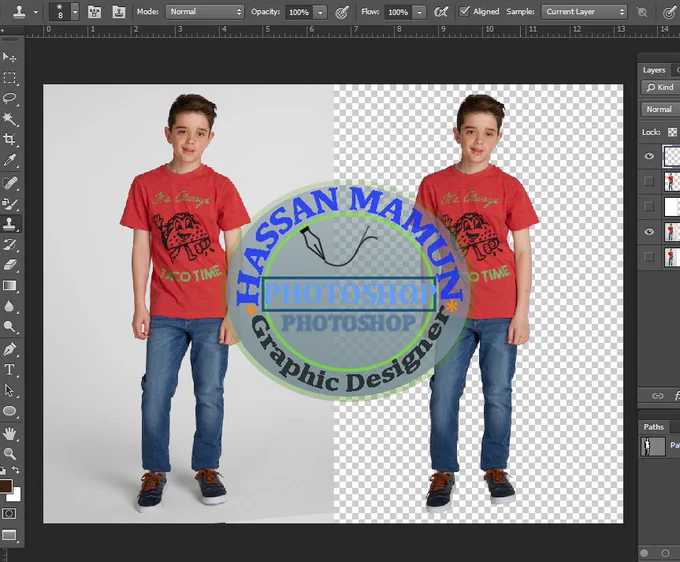Select the Move tool
The width and height of the screenshot is (680, 562).
(x=10, y=57)
